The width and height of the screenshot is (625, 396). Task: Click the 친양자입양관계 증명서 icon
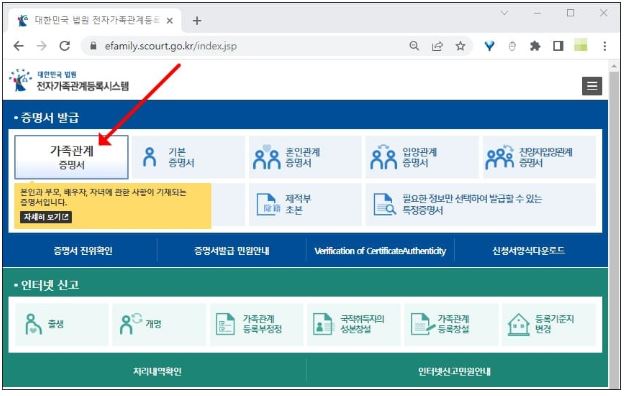tap(500, 158)
